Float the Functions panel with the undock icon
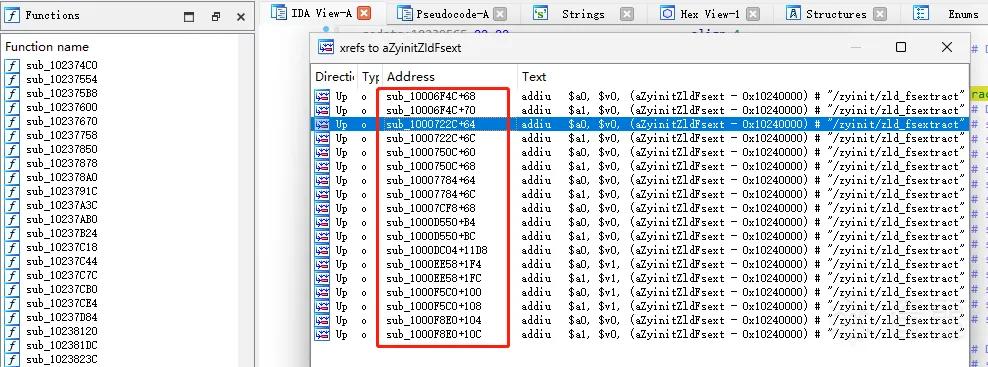This screenshot has width=988, height=367. click(215, 17)
